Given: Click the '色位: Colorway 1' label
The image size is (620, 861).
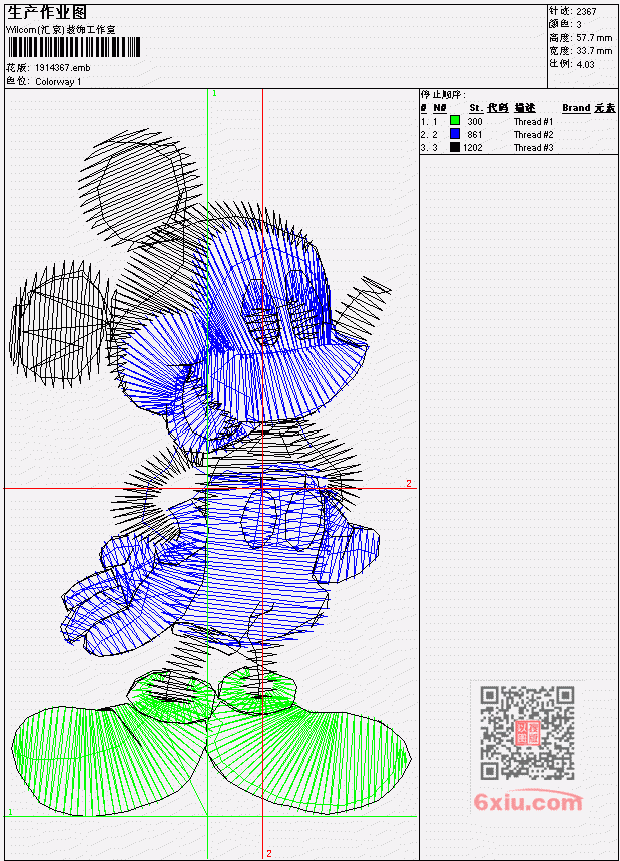Looking at the screenshot, I should pos(44,81).
